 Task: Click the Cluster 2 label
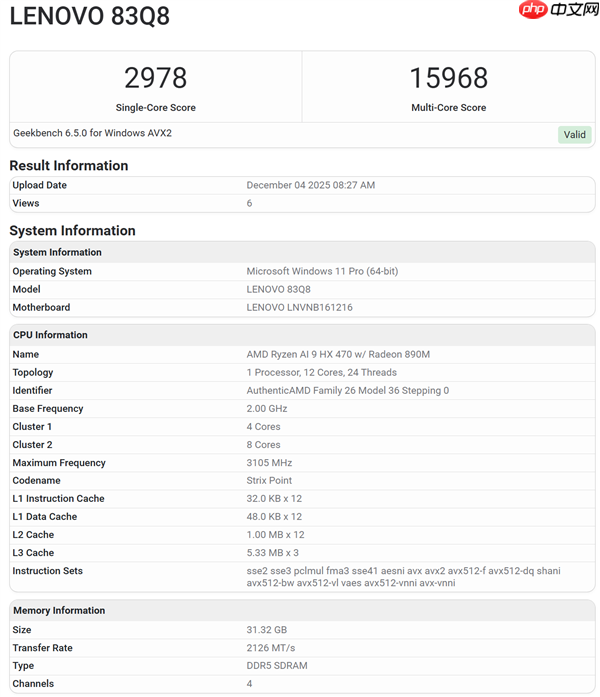(32, 445)
